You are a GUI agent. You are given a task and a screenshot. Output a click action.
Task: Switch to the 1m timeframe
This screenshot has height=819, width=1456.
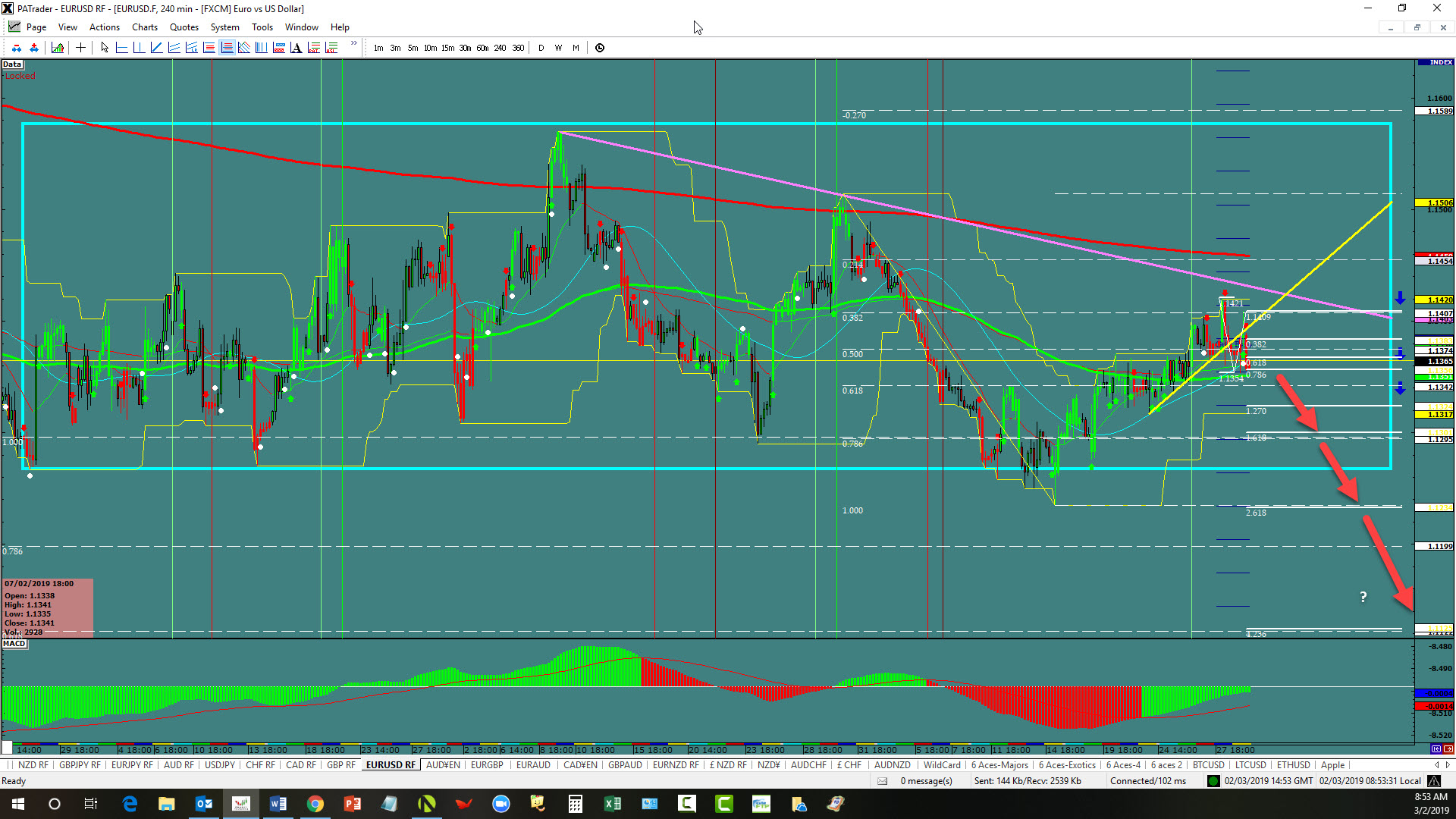tap(378, 48)
